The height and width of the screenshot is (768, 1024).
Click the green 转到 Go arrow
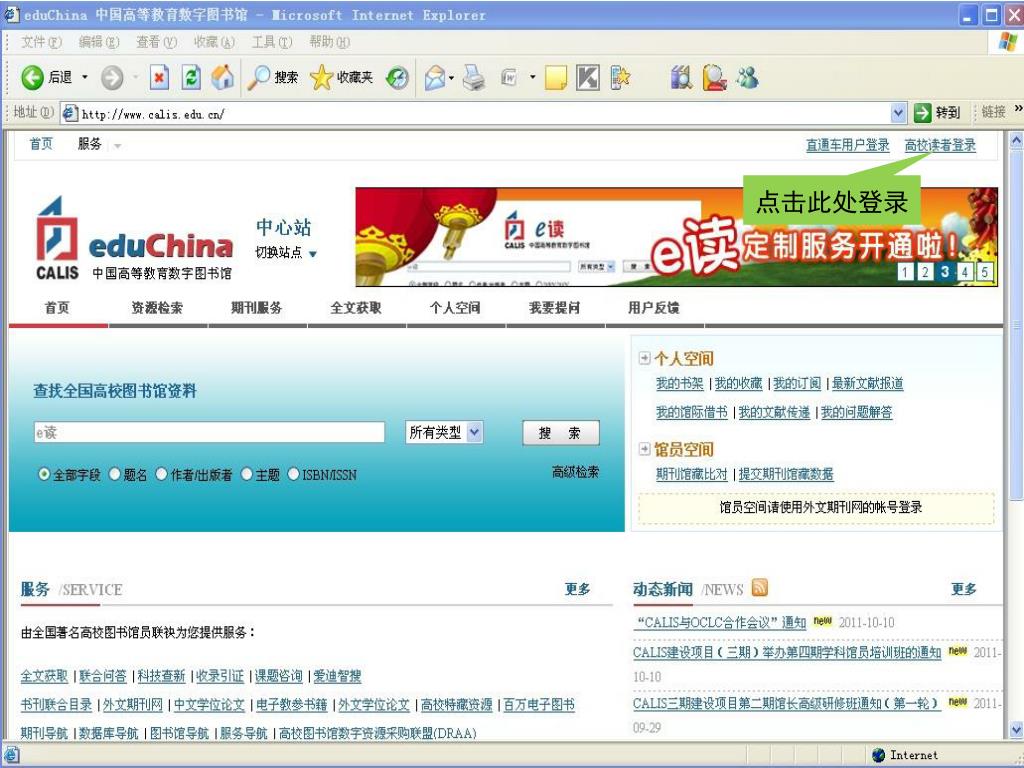(922, 112)
